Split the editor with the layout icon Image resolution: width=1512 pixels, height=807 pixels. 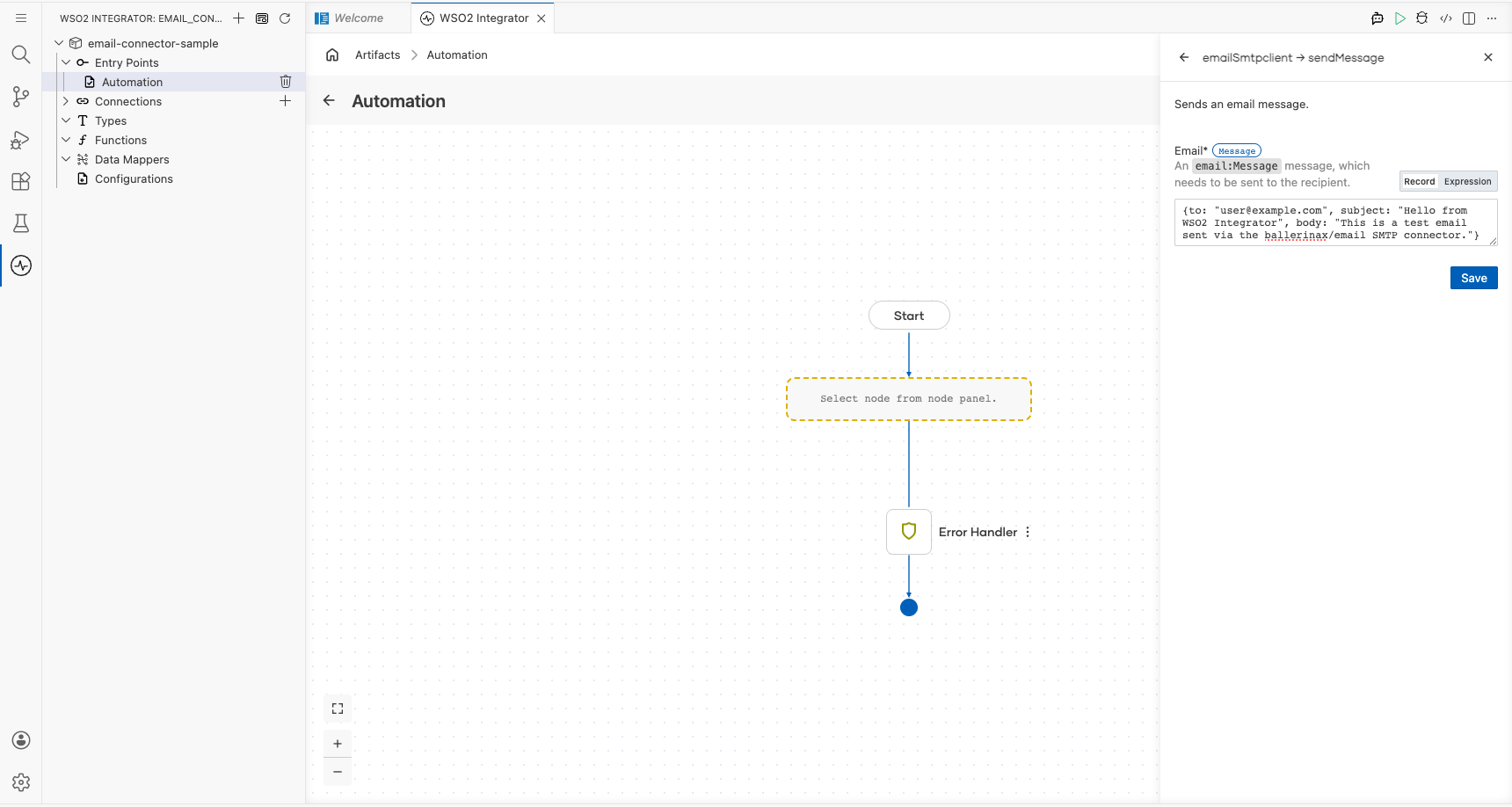click(1469, 18)
